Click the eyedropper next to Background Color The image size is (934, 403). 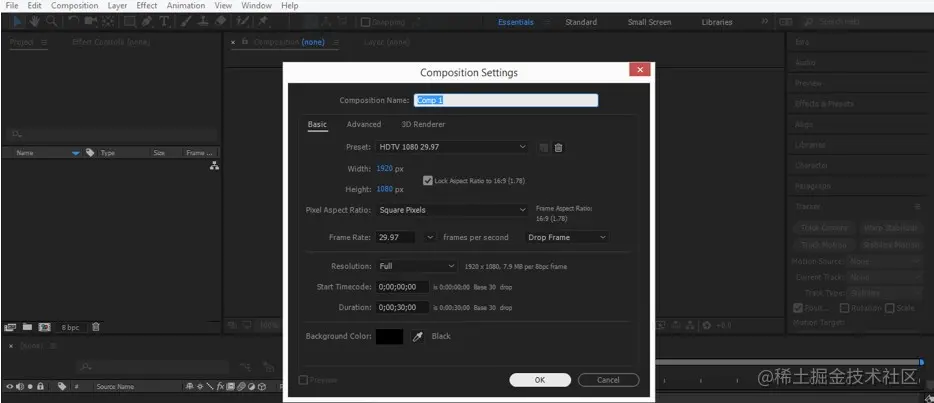tap(418, 337)
